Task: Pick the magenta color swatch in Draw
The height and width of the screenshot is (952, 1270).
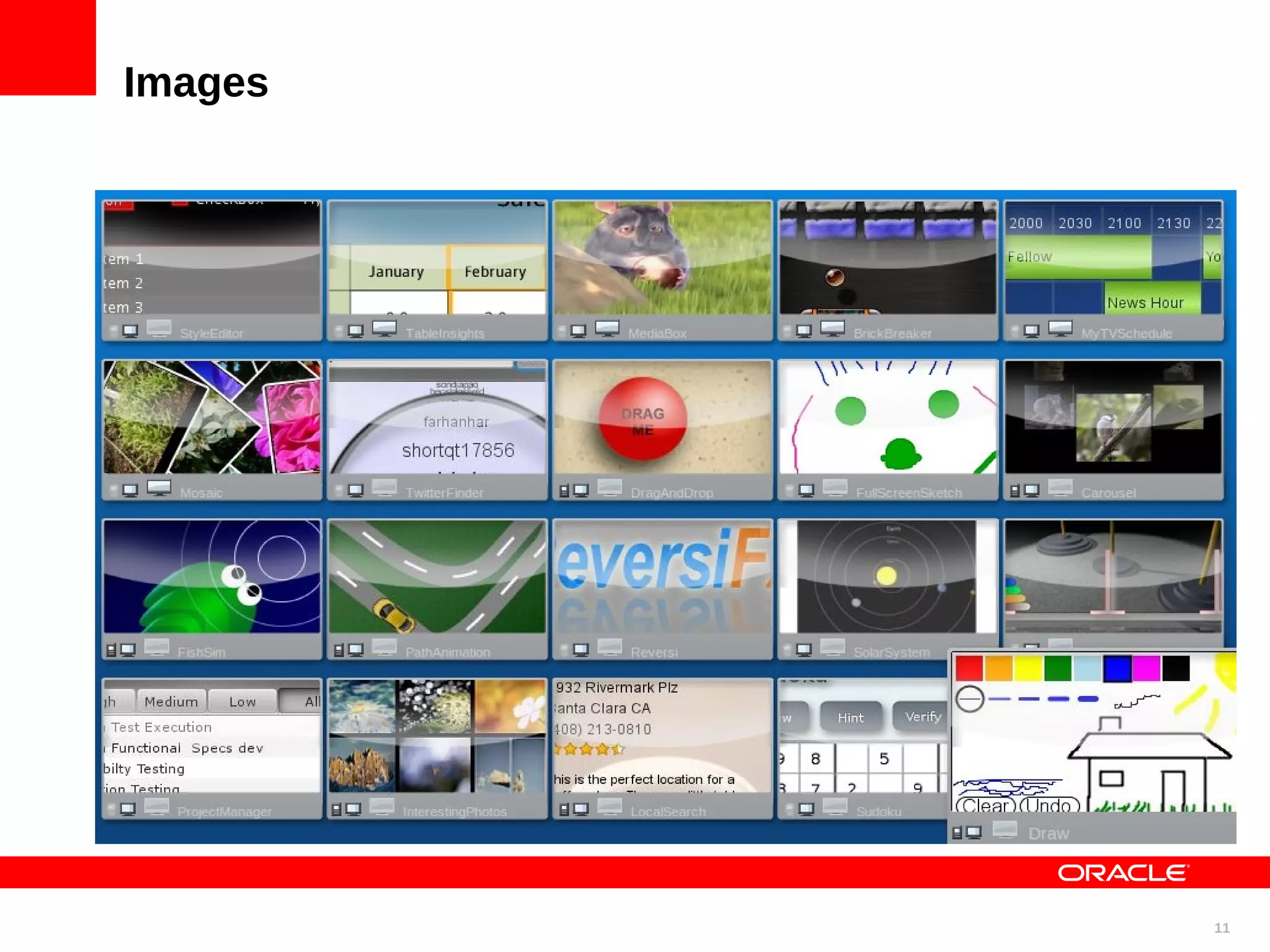Action: pos(1146,668)
